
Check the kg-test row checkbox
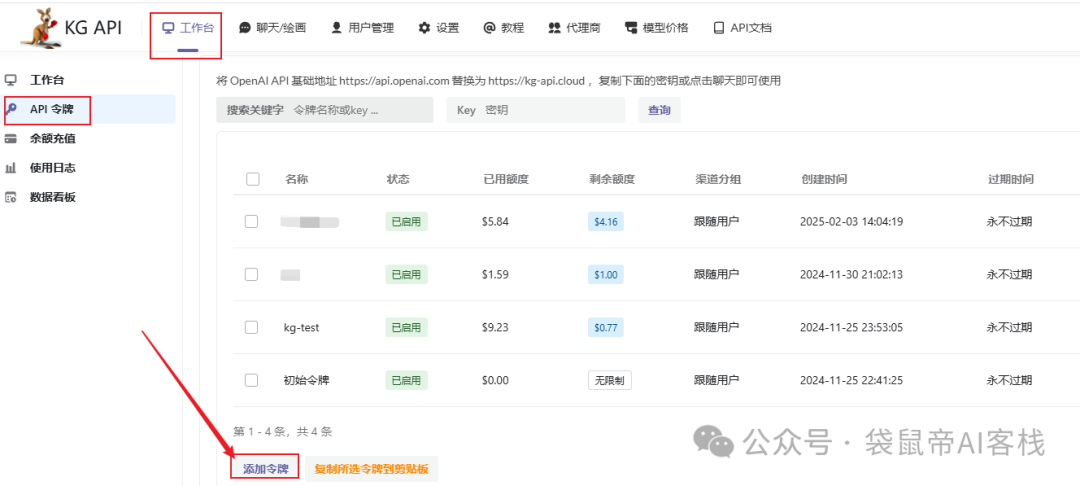point(251,327)
